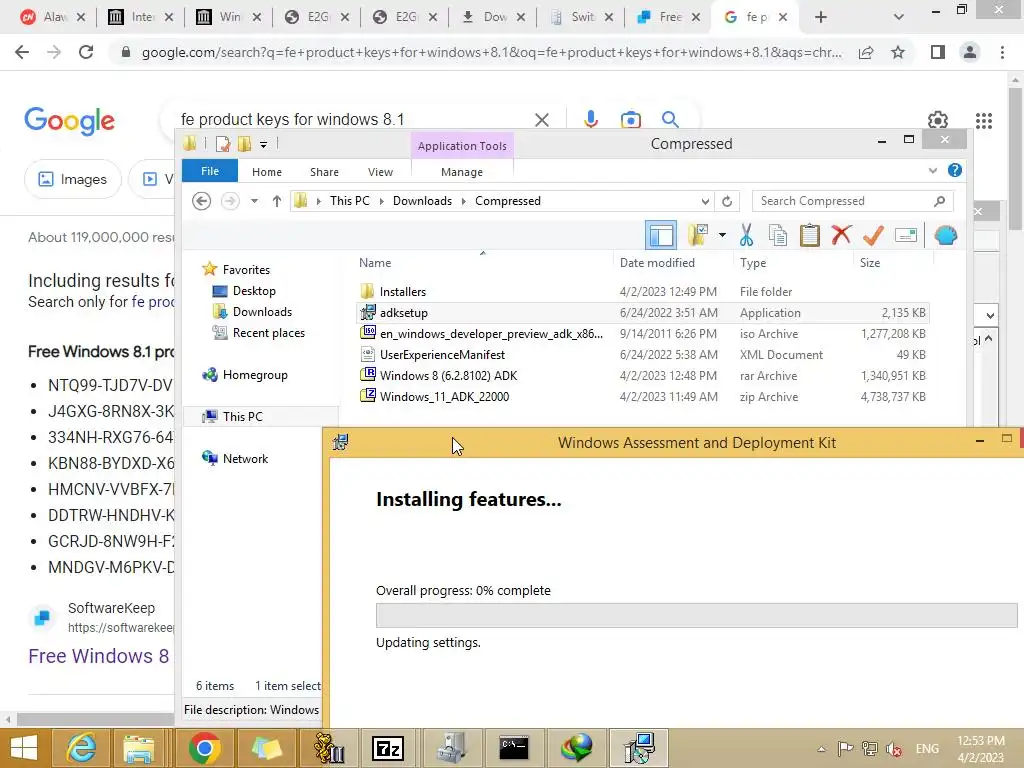
Task: Open folder options dropdown arrow in toolbar
Action: 722,235
